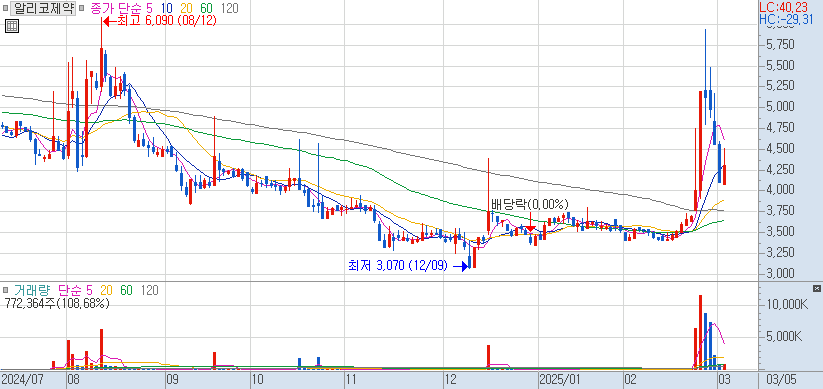Click the 3,000 price axis label

click(779, 274)
